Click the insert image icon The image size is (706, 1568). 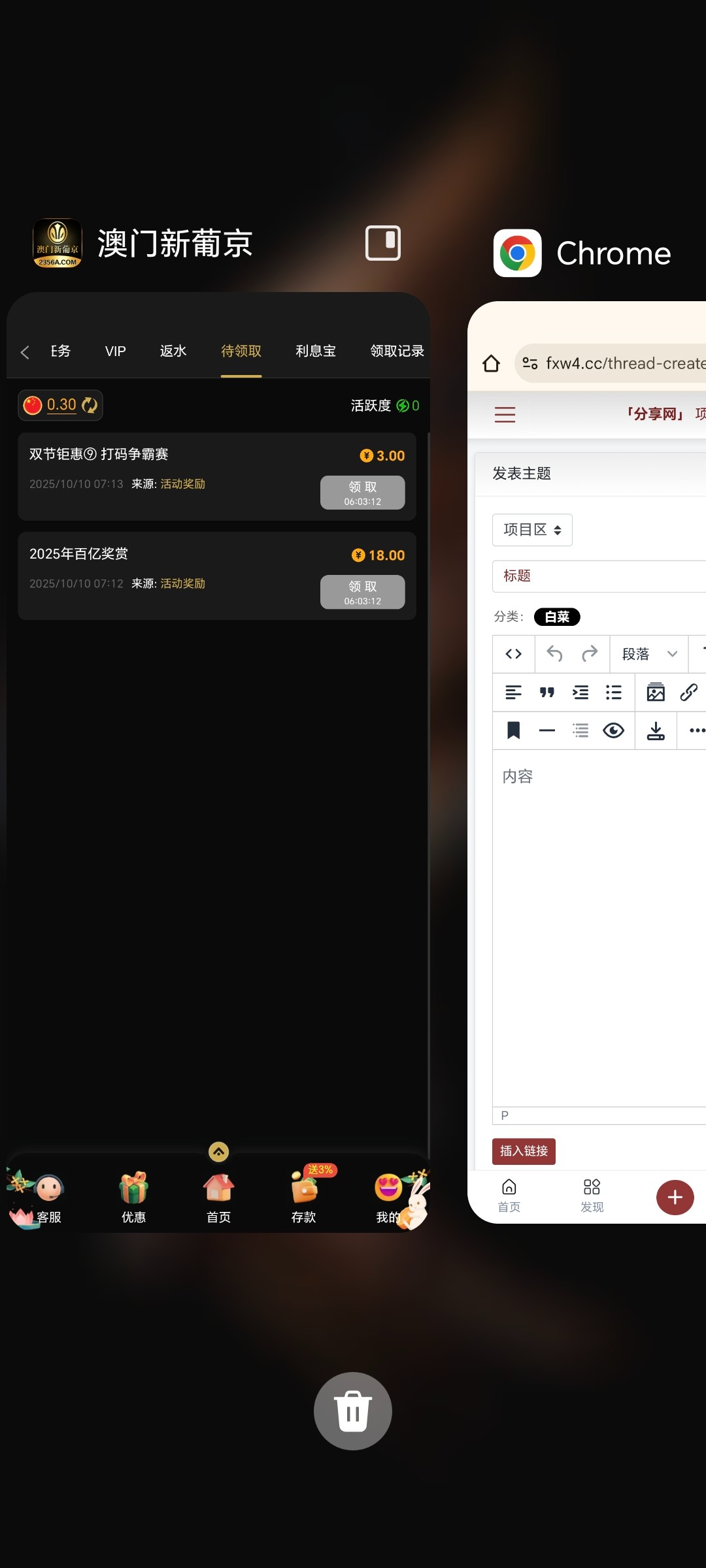point(656,693)
